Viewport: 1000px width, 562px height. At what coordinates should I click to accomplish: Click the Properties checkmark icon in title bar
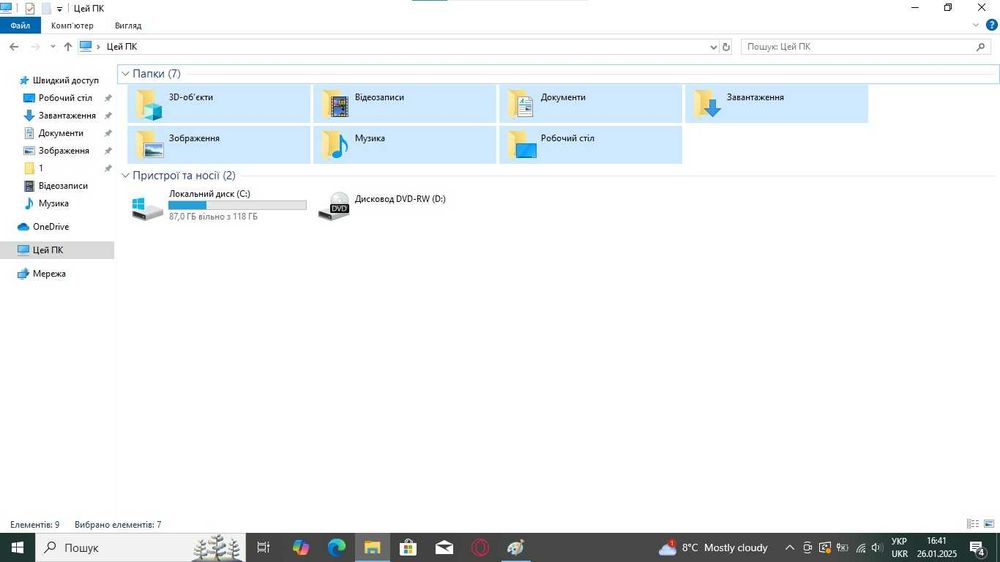click(29, 8)
